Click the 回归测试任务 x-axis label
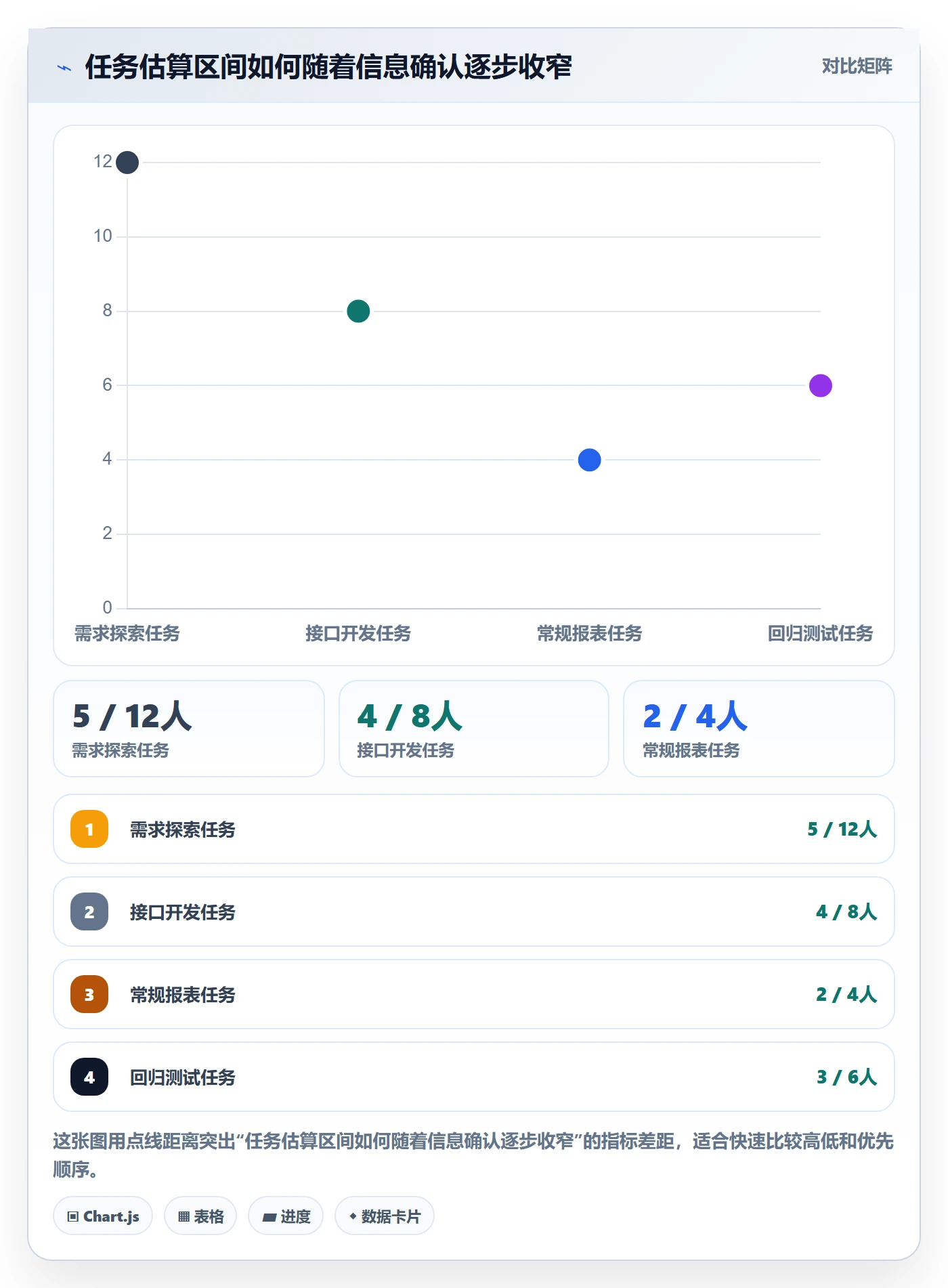The image size is (948, 1288). click(x=821, y=633)
